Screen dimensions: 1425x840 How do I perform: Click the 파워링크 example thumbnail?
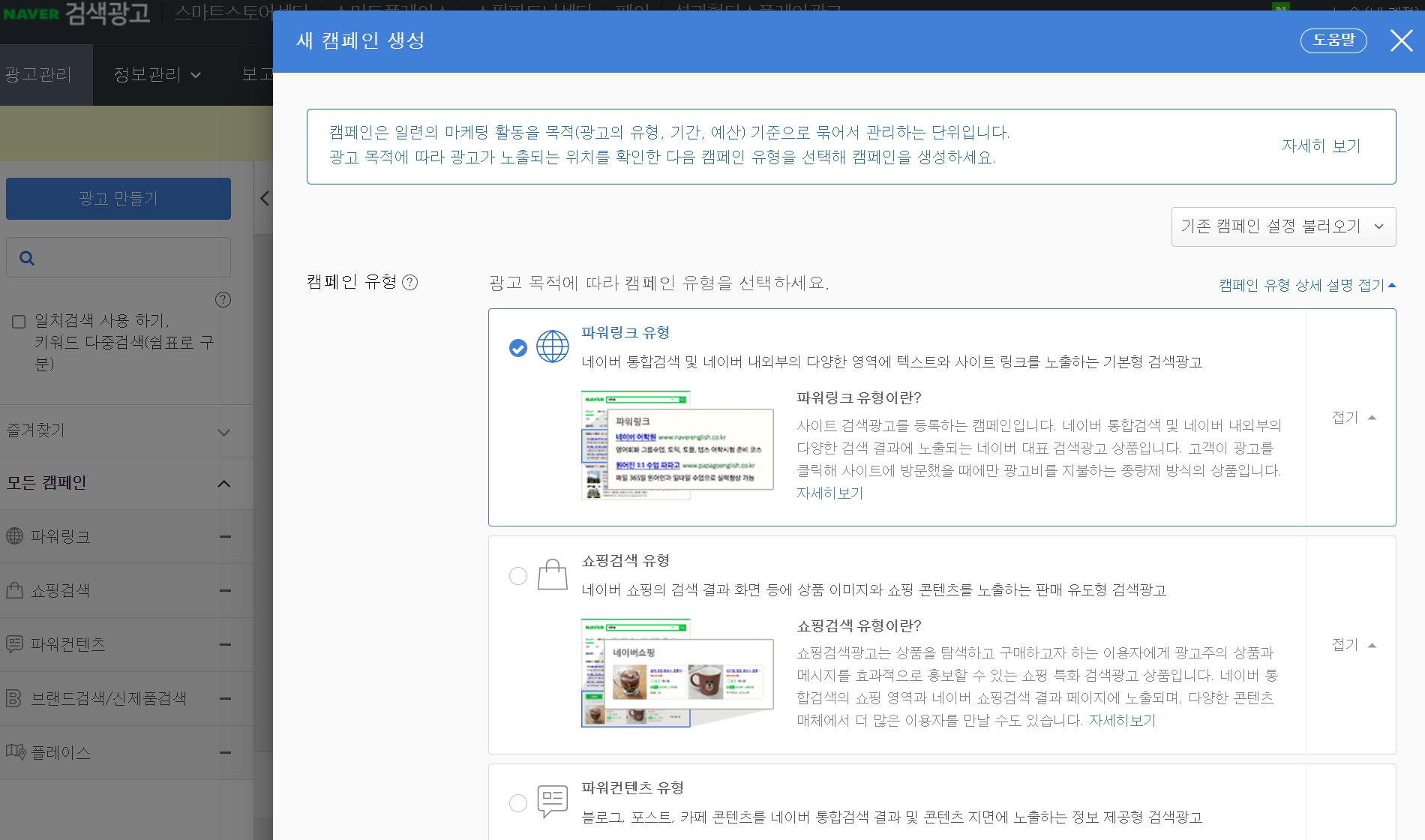point(677,445)
